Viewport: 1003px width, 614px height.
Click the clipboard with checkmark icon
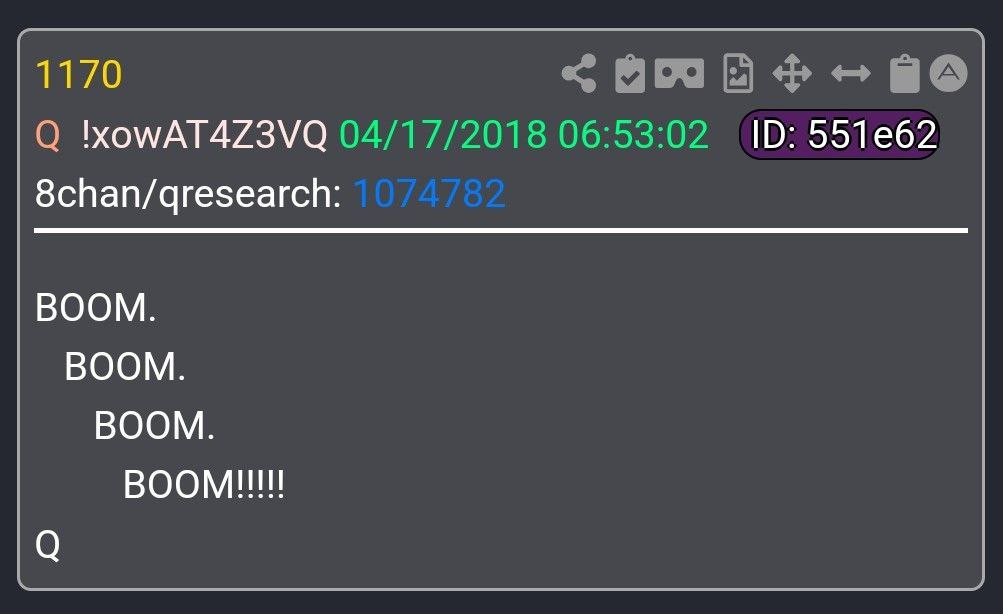[630, 74]
